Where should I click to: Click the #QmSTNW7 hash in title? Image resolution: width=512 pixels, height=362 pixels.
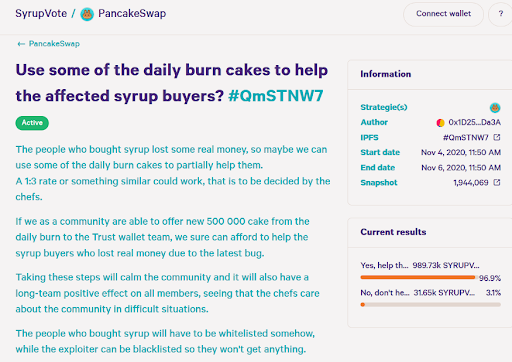[x=276, y=96]
